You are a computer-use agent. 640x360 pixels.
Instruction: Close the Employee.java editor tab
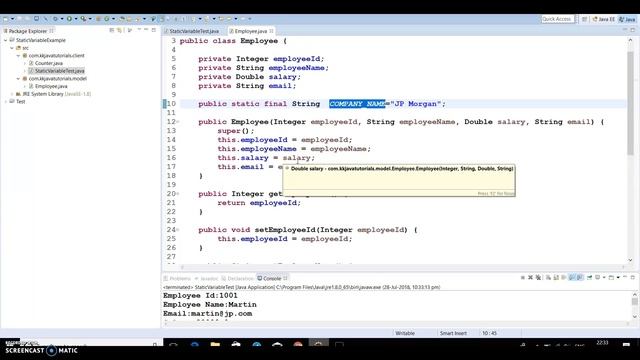(271, 31)
